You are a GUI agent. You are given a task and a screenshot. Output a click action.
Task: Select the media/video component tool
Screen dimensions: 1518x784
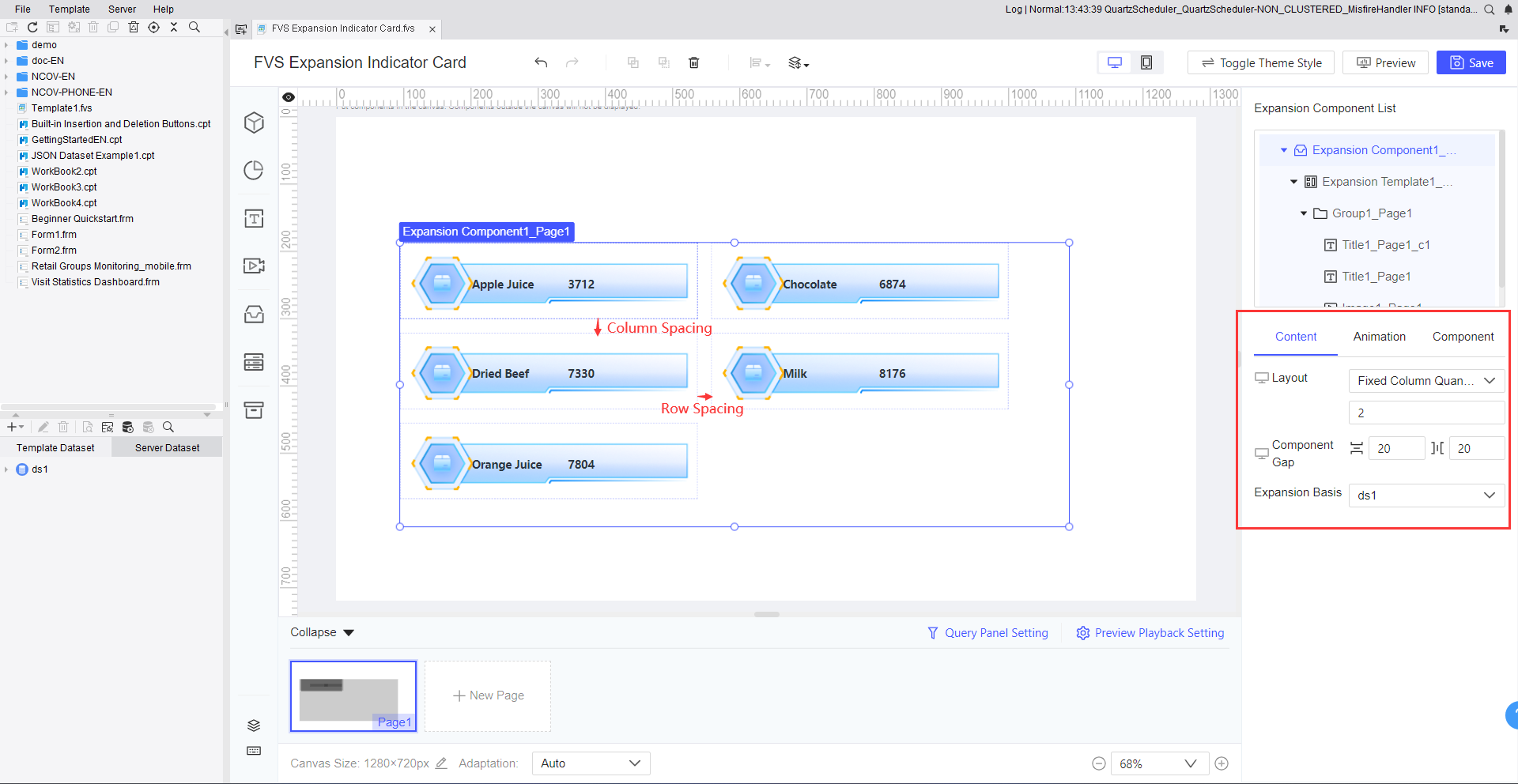click(x=253, y=266)
